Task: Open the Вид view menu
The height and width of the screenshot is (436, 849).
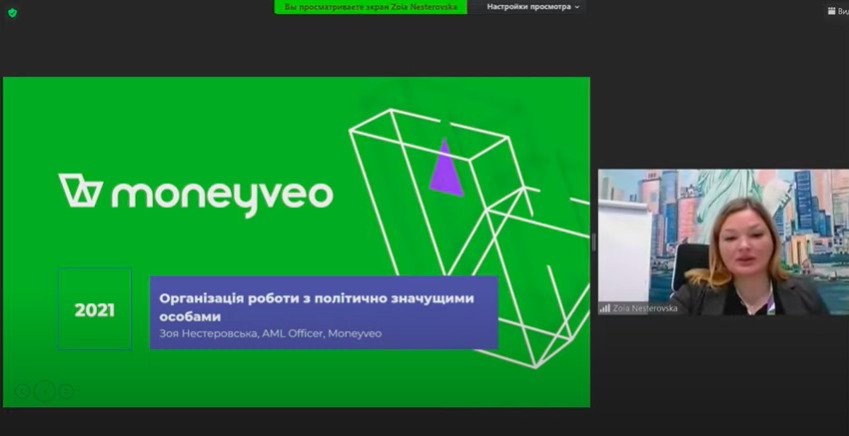Action: [x=842, y=11]
